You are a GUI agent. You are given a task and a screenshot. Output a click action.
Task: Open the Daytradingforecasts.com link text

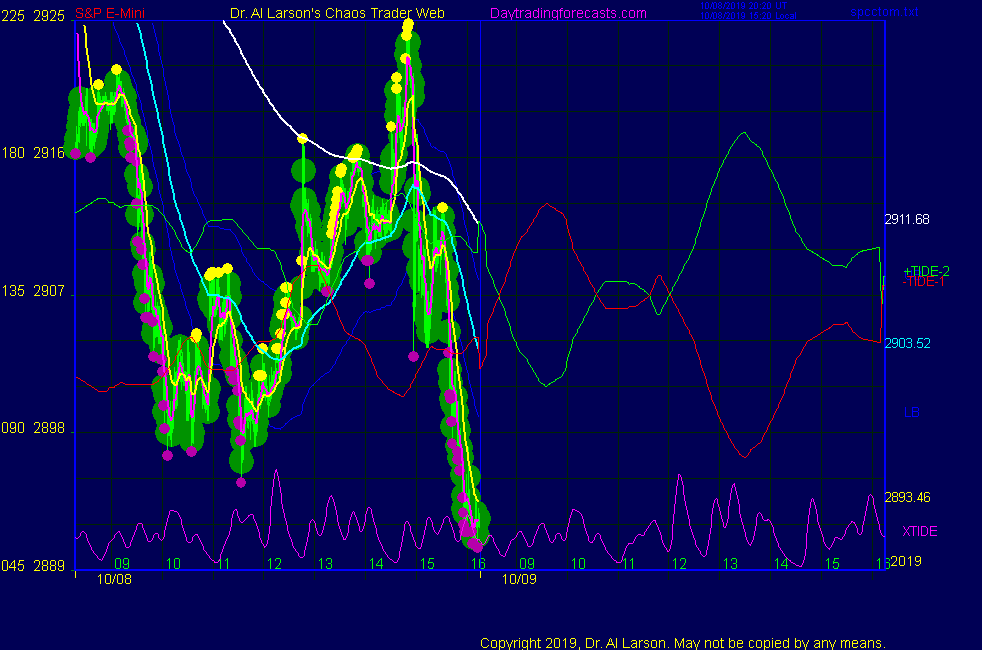point(568,14)
